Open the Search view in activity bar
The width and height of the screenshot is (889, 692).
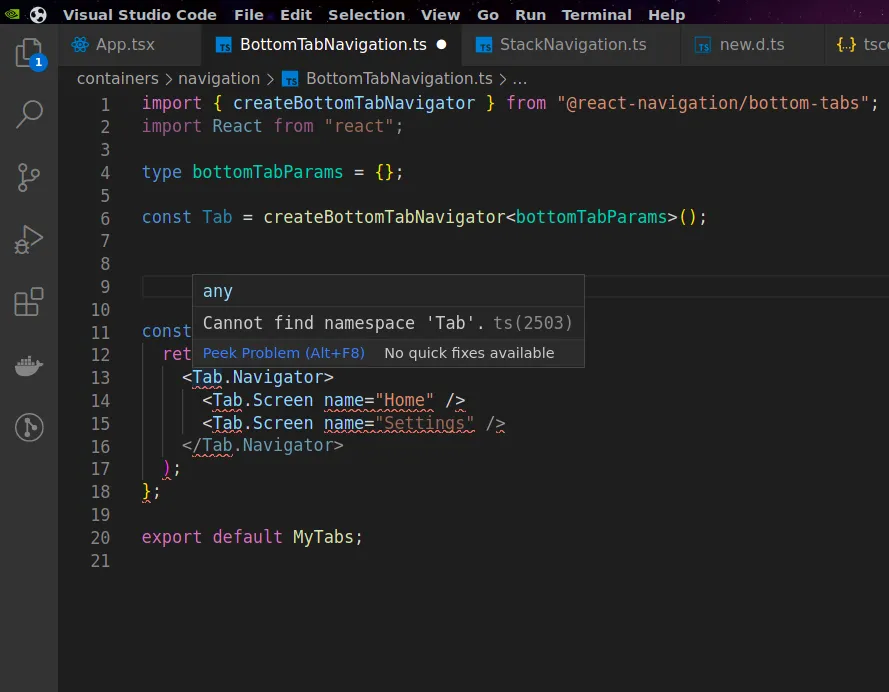pos(29,114)
